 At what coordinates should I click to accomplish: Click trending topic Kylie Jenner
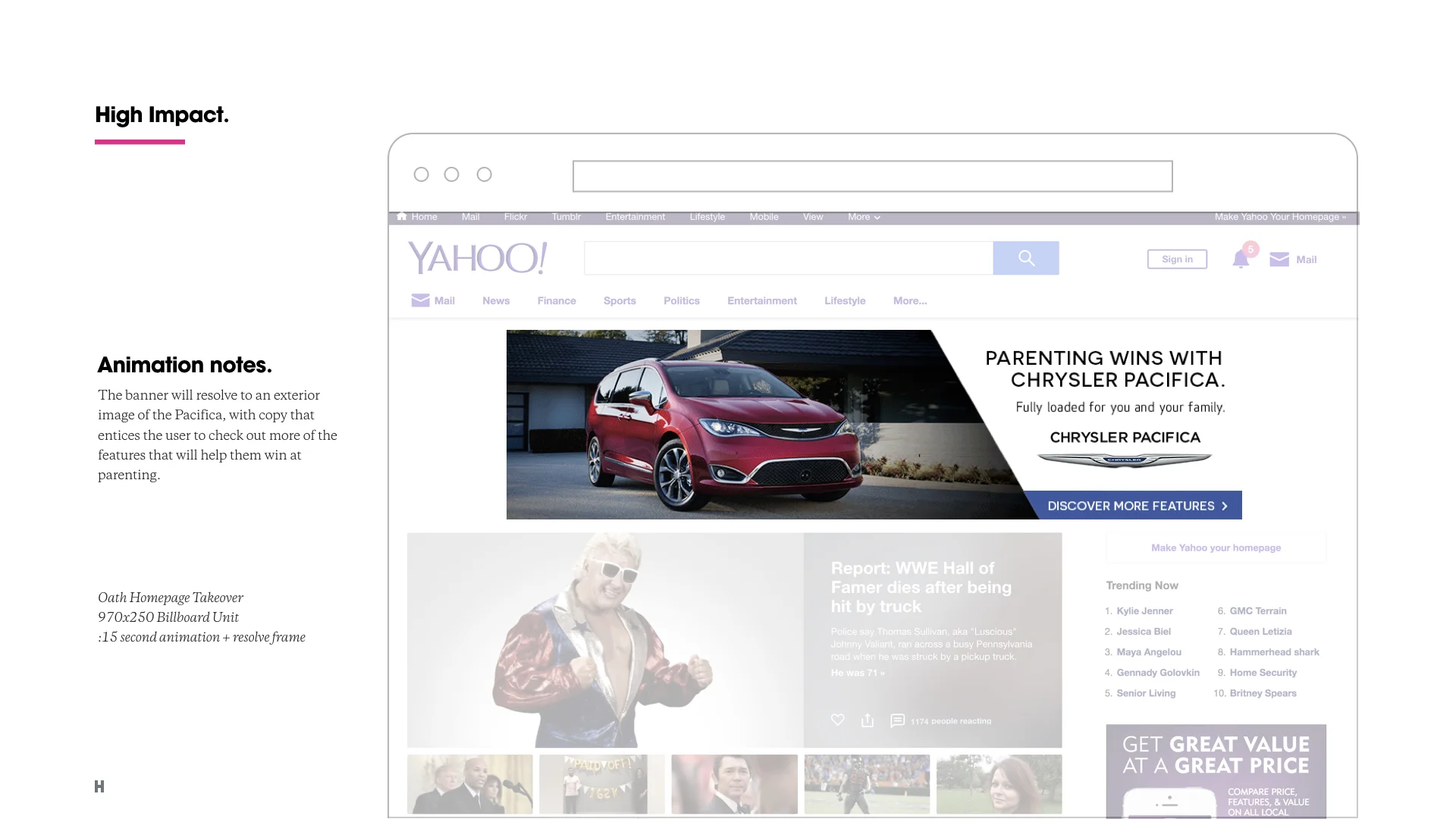tap(1144, 611)
